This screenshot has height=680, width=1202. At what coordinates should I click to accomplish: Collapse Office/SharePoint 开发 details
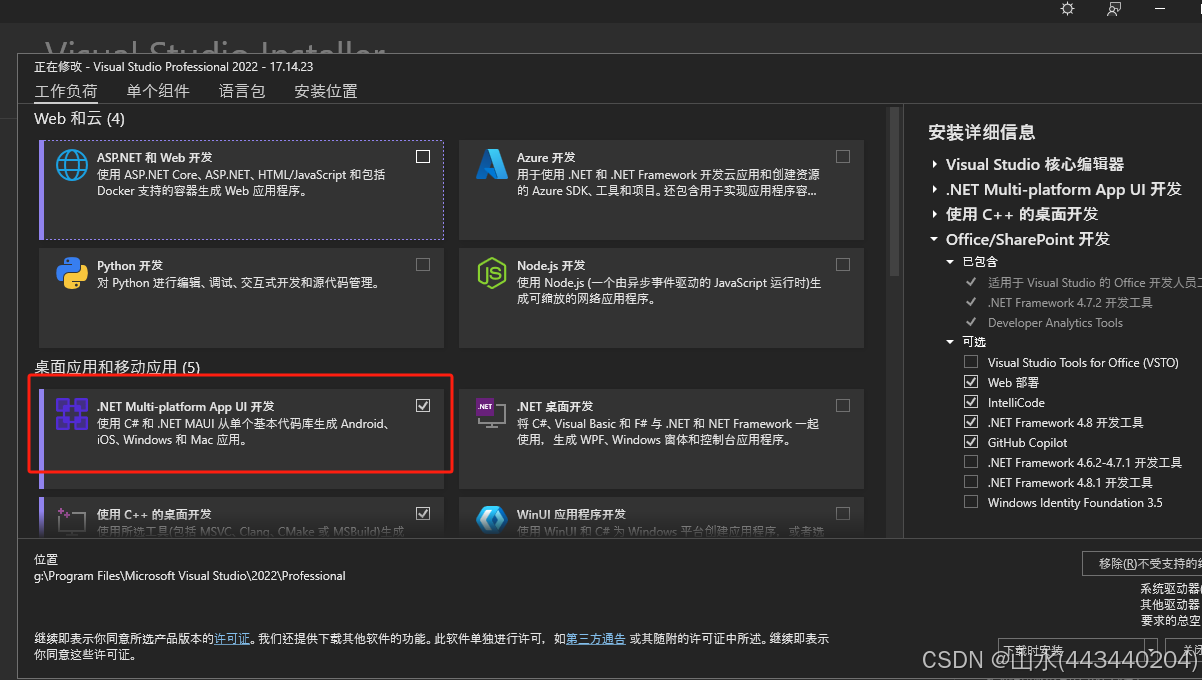pyautogui.click(x=934, y=240)
